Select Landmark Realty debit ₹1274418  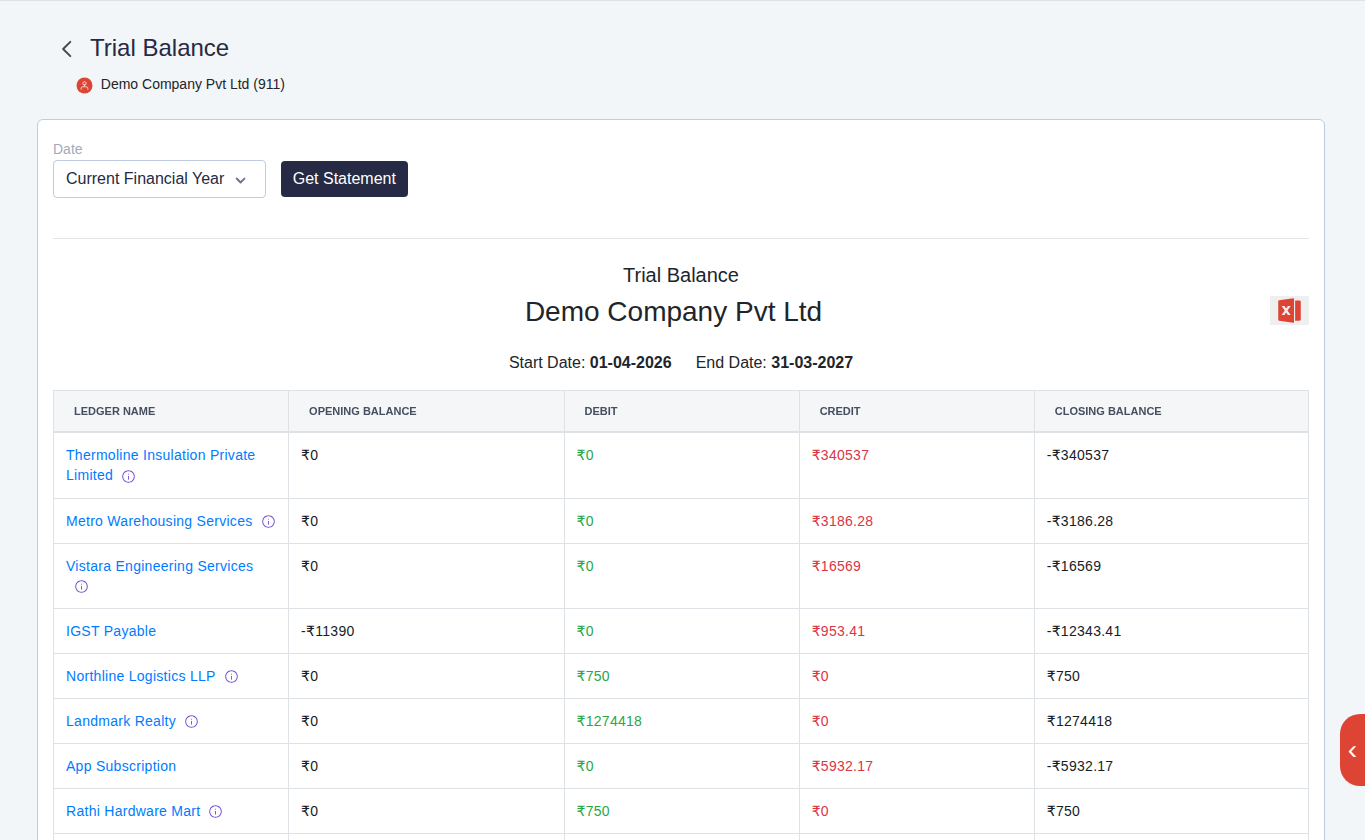click(x=609, y=721)
